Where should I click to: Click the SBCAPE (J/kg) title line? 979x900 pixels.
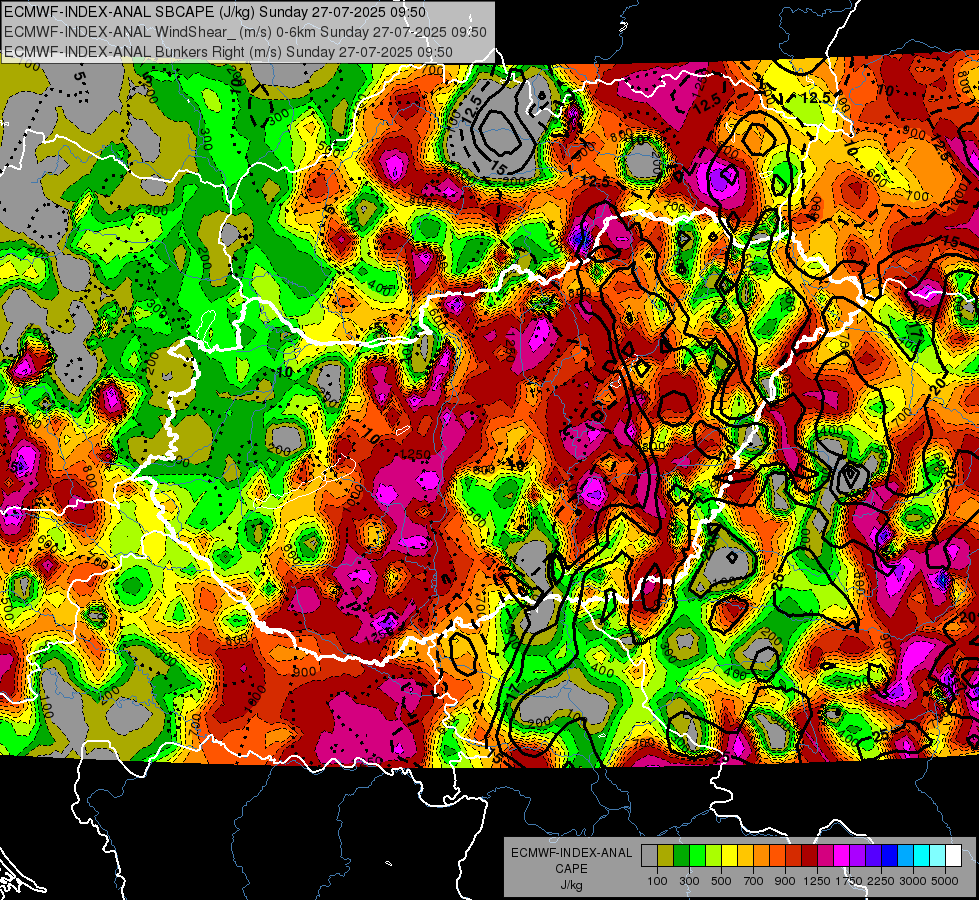click(215, 12)
